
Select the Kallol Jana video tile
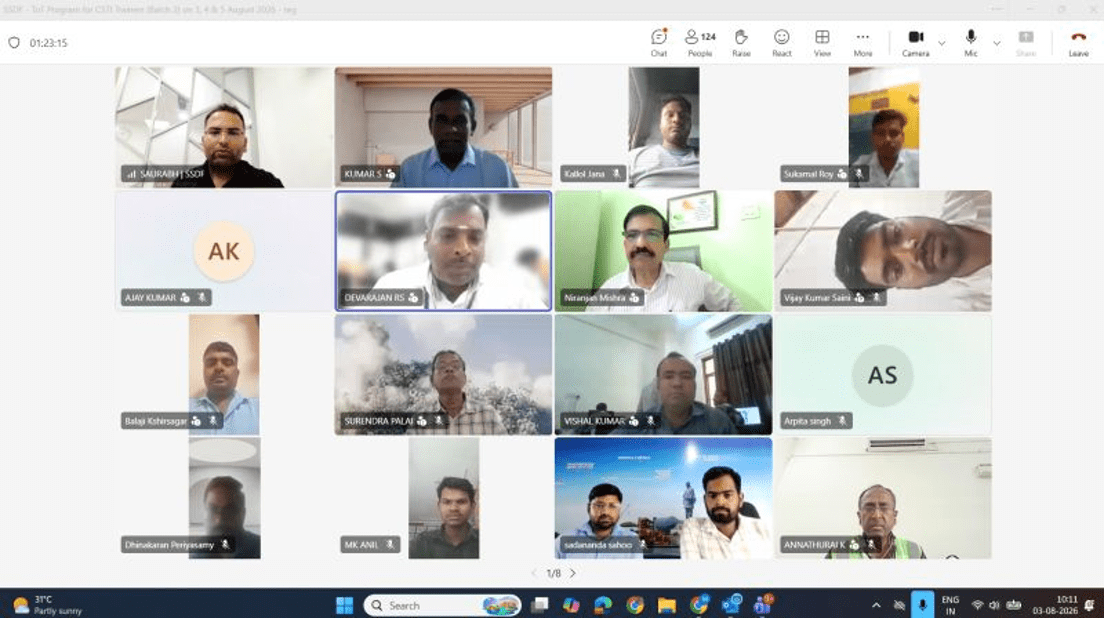coord(663,127)
